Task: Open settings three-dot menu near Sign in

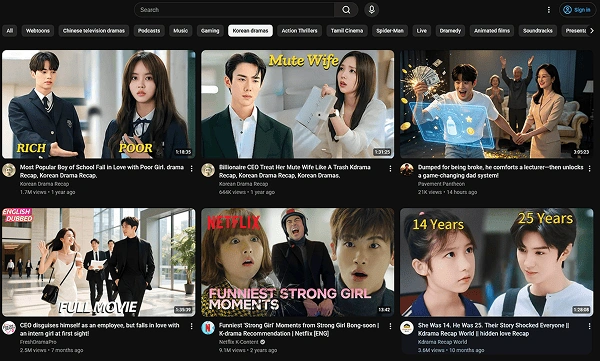Action: [x=549, y=10]
